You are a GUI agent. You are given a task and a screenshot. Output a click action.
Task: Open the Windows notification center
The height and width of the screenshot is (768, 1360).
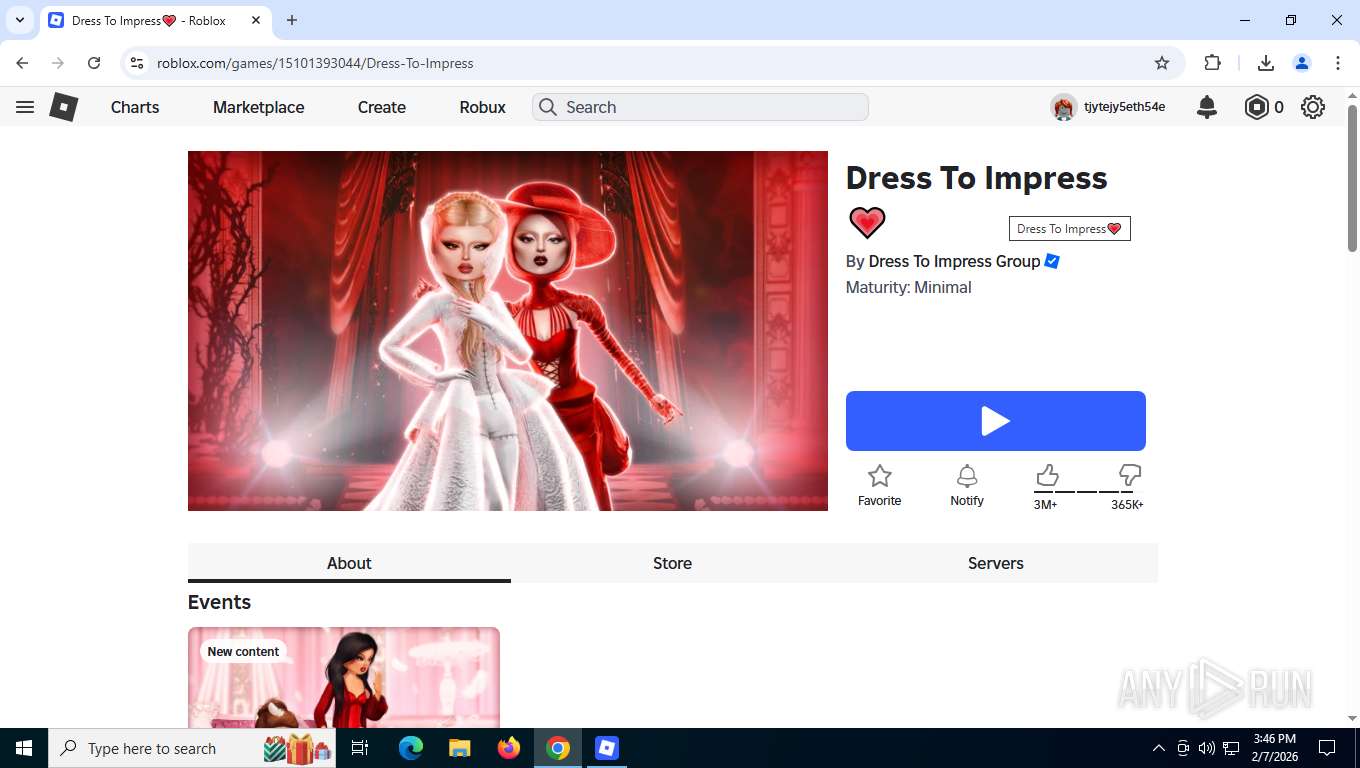click(x=1327, y=748)
